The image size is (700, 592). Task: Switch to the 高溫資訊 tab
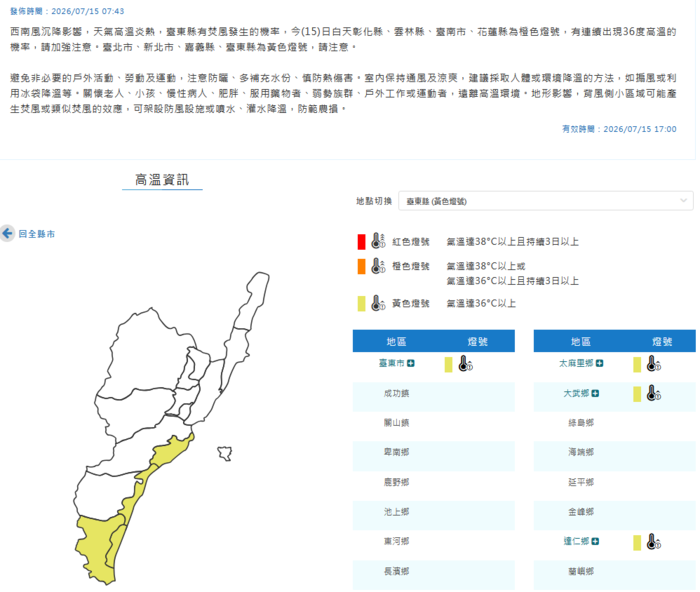coord(162,180)
